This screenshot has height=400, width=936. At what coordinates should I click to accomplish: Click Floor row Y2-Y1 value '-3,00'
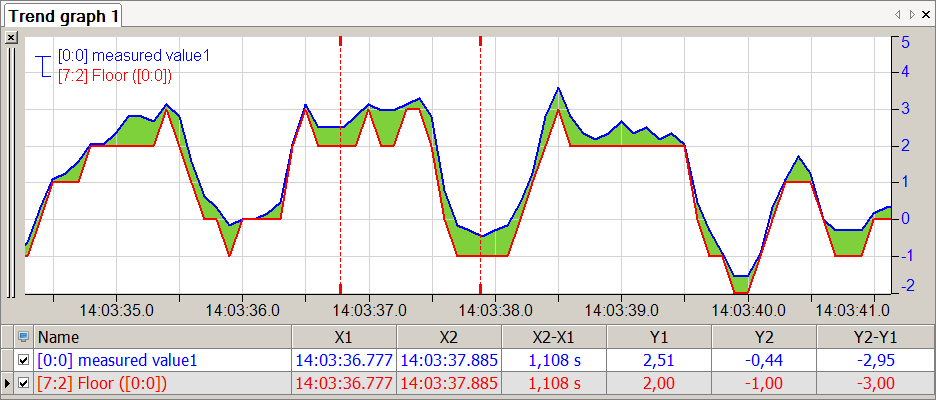coord(875,383)
